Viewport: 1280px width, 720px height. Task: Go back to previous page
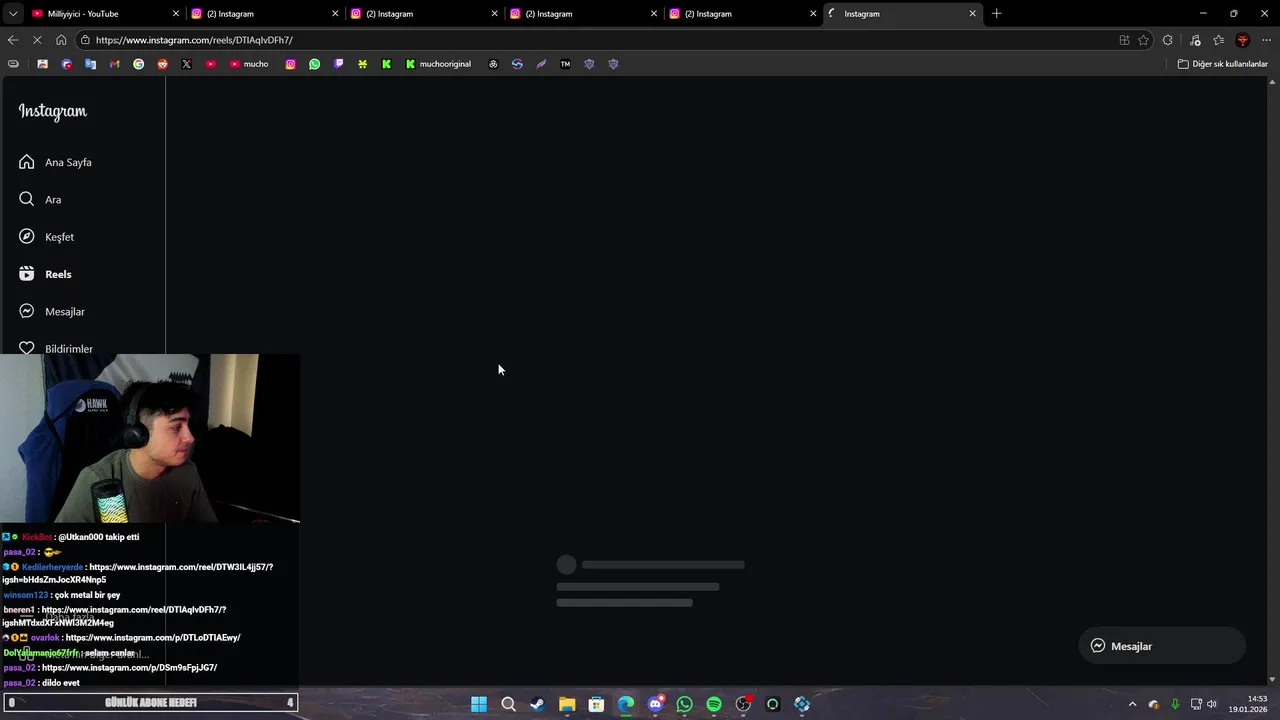click(x=12, y=40)
